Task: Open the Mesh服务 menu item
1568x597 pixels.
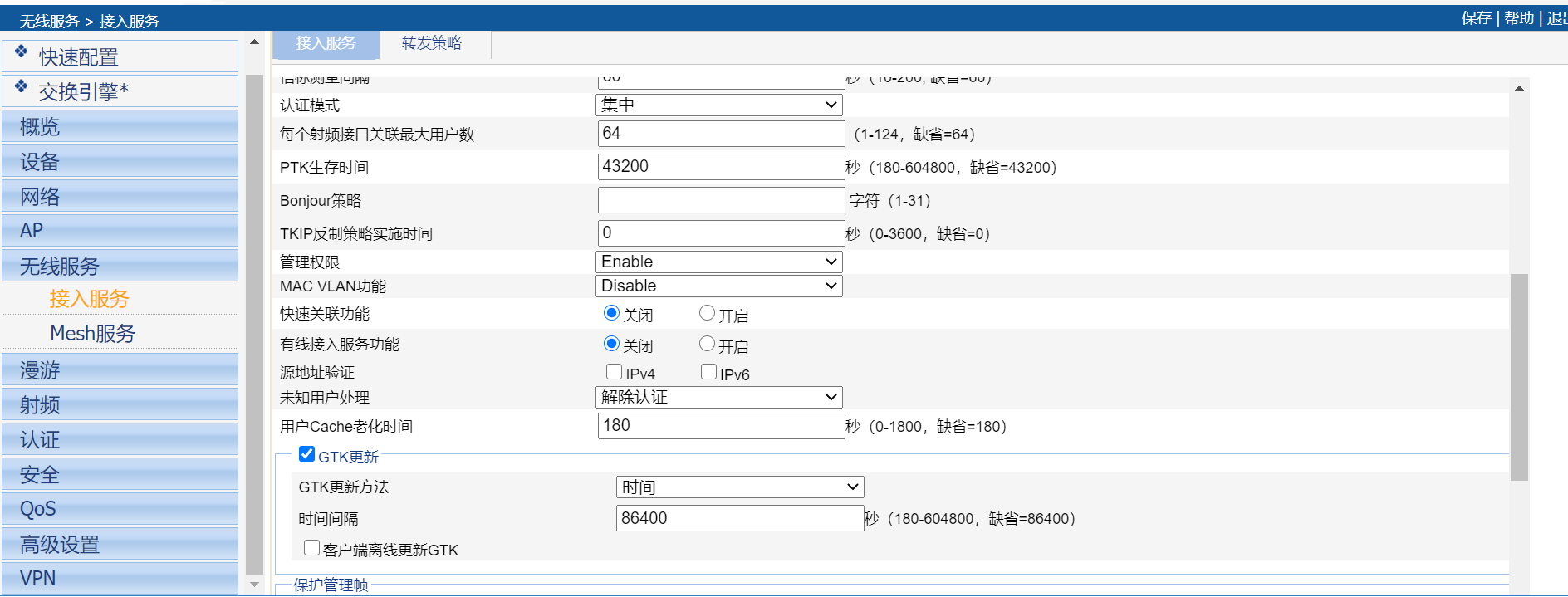Action: (x=92, y=334)
